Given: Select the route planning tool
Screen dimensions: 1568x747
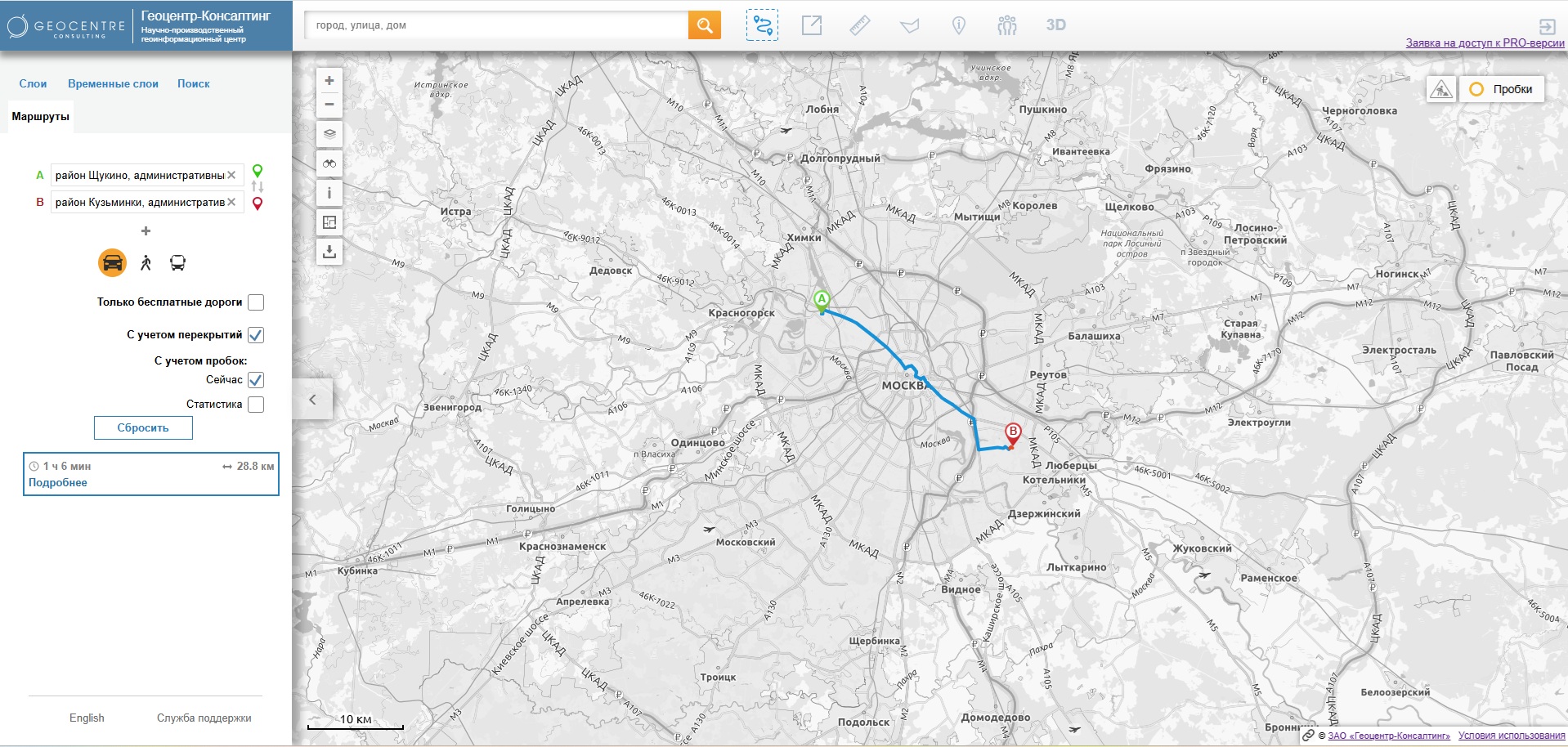Looking at the screenshot, I should 762,25.
